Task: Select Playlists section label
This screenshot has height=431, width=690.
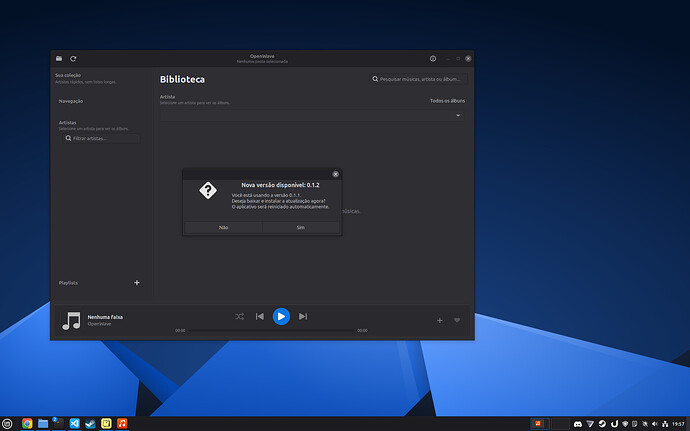Action: coord(68,283)
